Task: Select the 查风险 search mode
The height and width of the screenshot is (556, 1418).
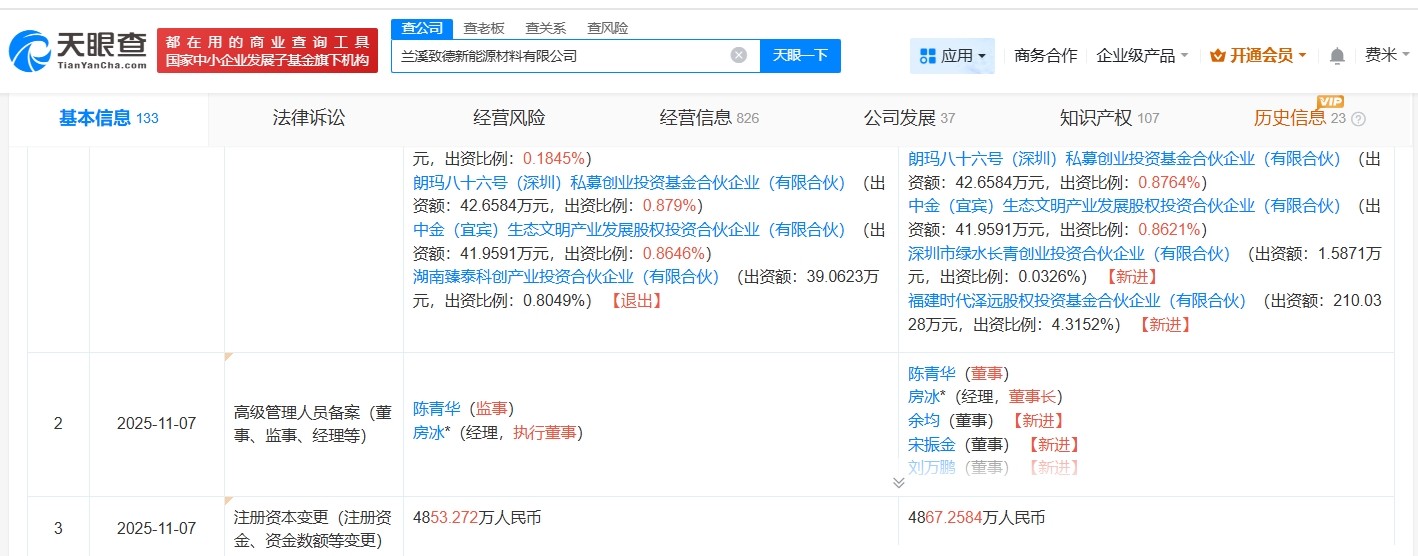Action: coord(607,28)
